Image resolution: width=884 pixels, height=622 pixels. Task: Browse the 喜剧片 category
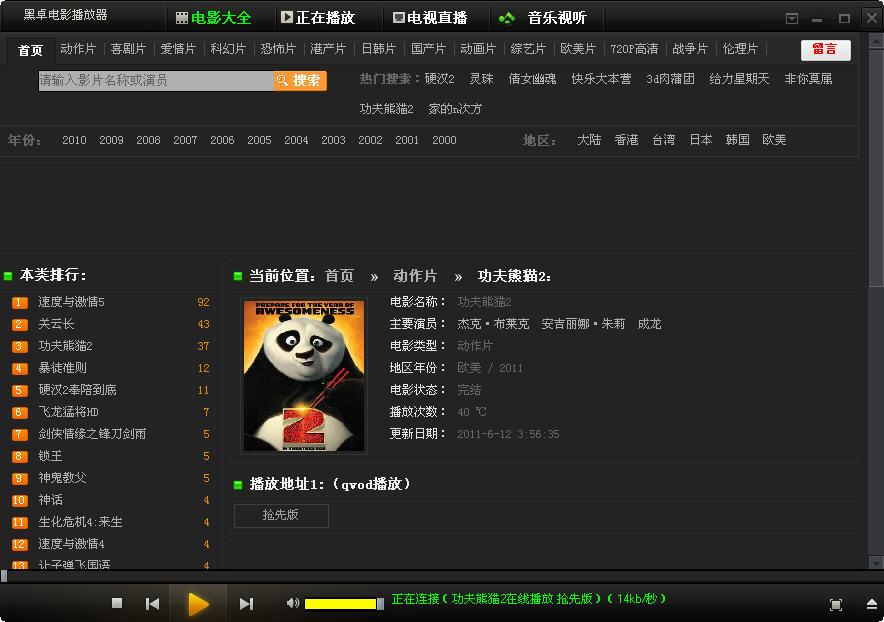click(129, 49)
